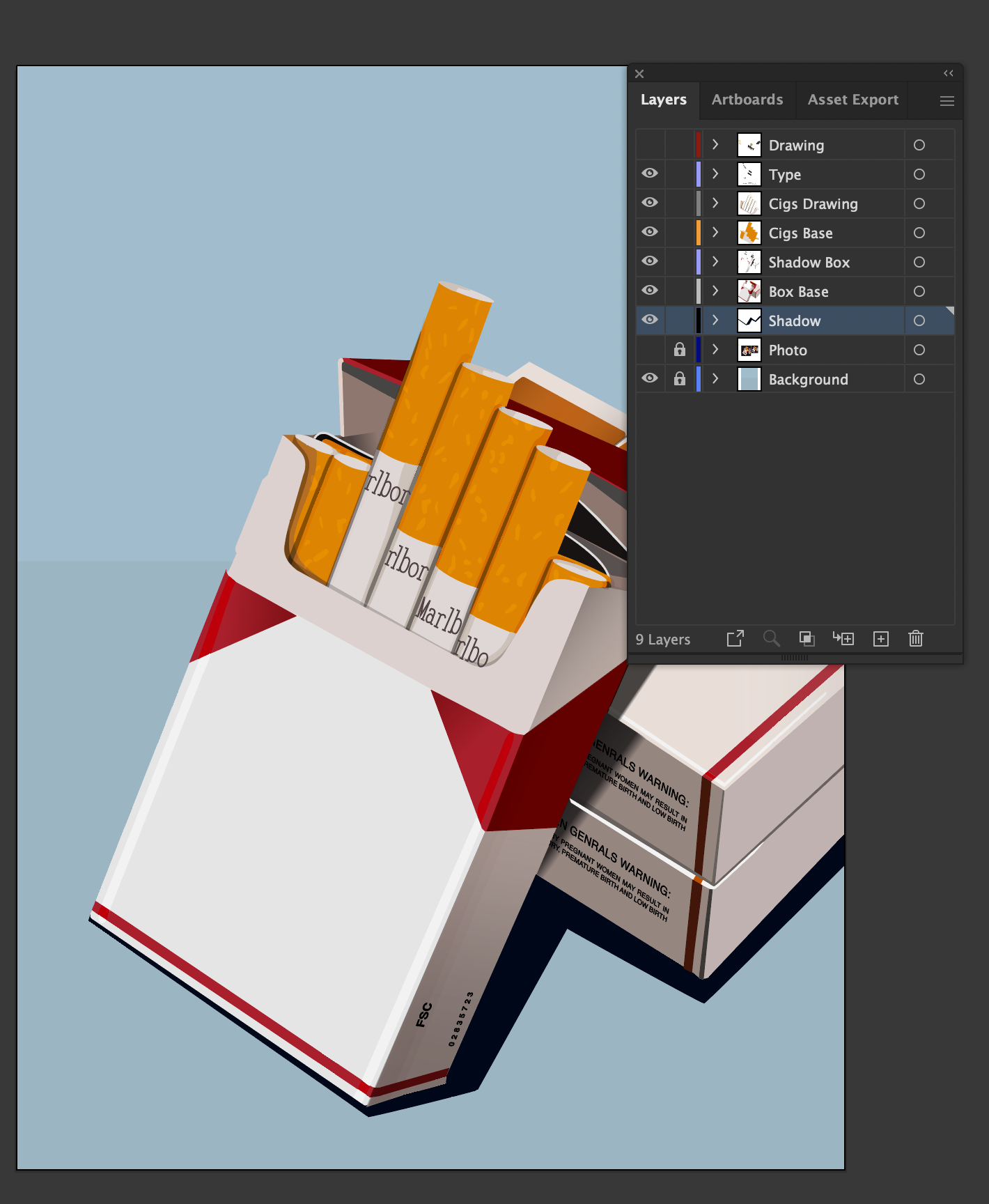989x1204 pixels.
Task: Click the Background layer thumbnail
Action: tap(749, 379)
